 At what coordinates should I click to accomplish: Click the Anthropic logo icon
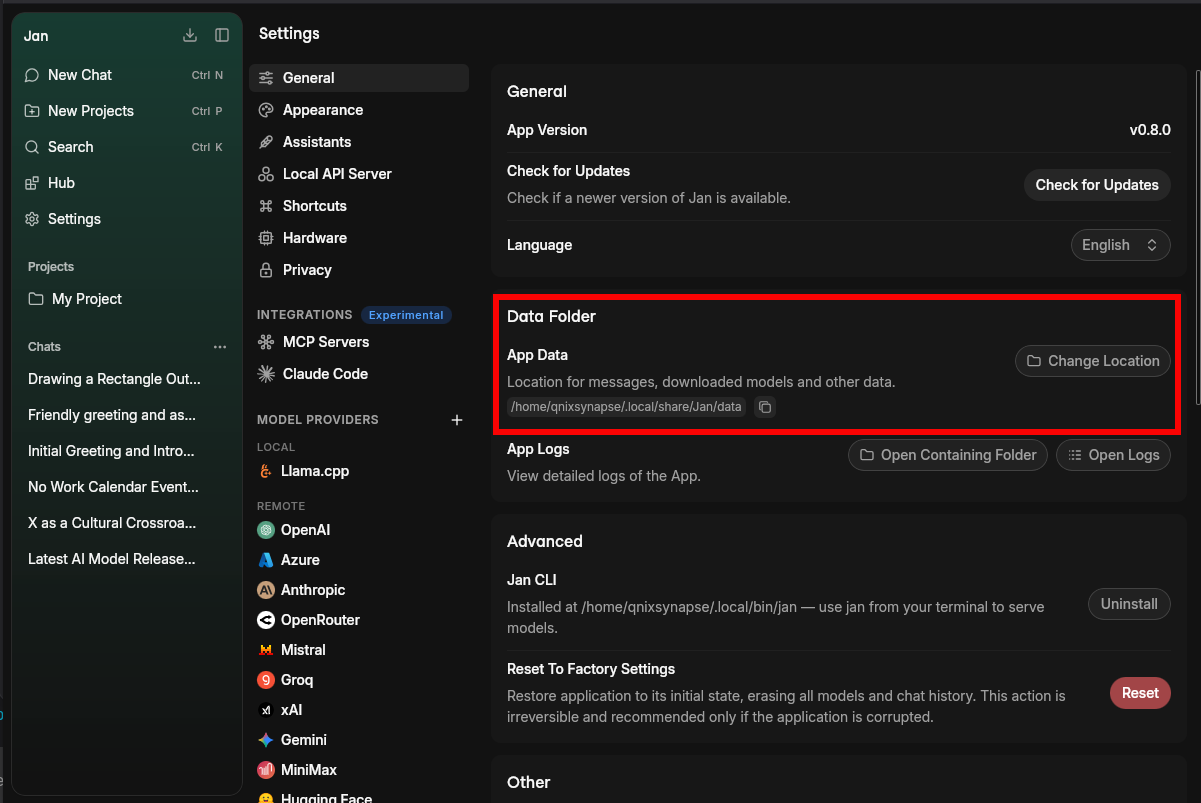pos(265,590)
